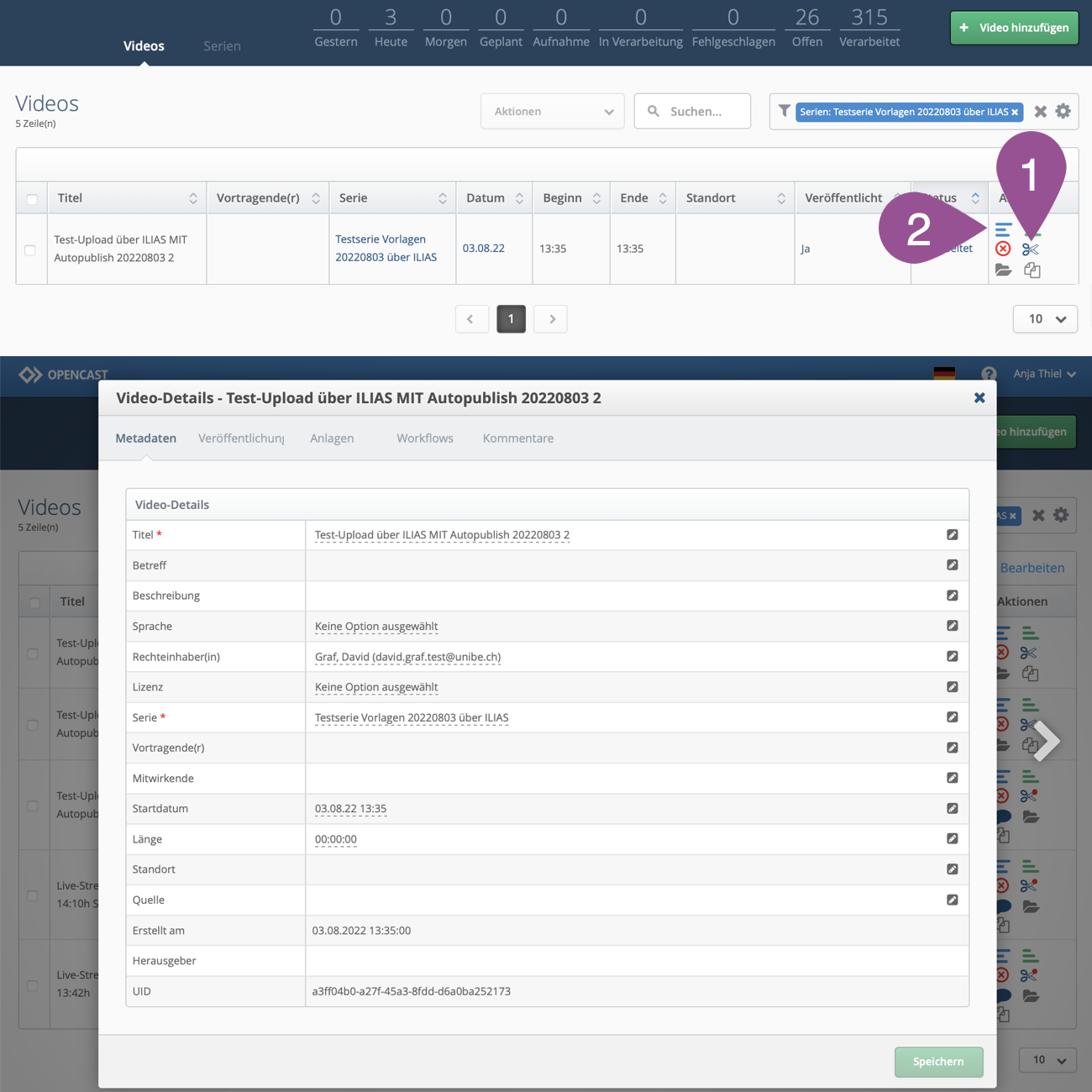Sort by Titel column in top table
The width and height of the screenshot is (1092, 1092).
click(192, 198)
